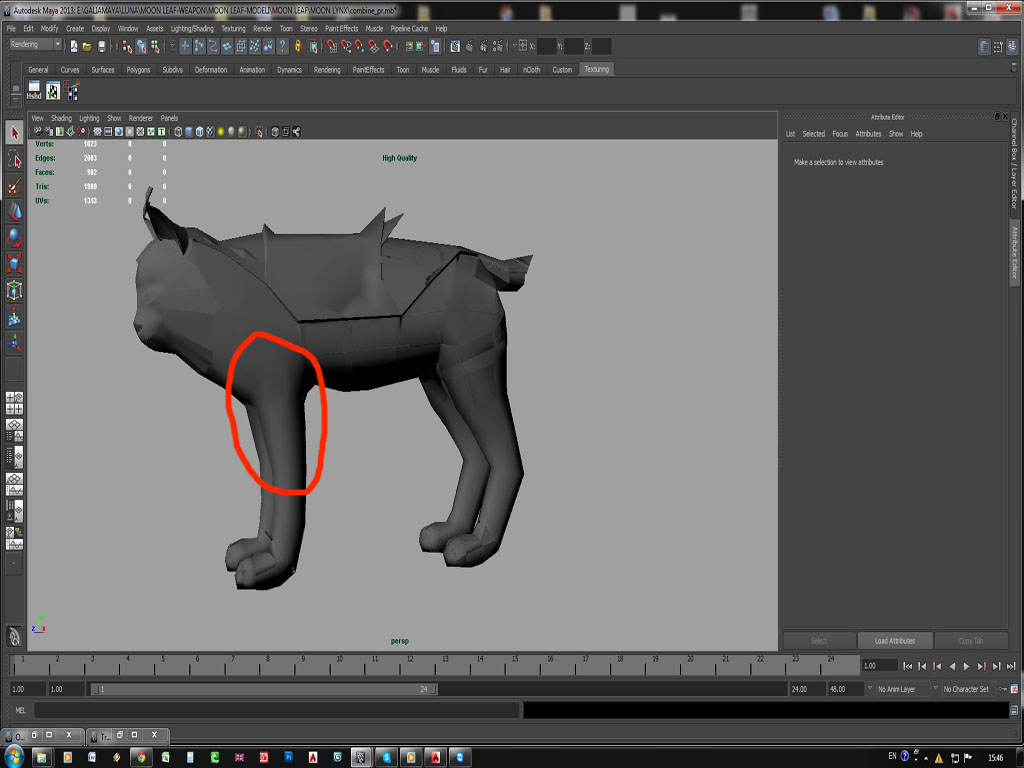This screenshot has height=768, width=1024.
Task: Select the Rotate tool
Action: coord(14,238)
